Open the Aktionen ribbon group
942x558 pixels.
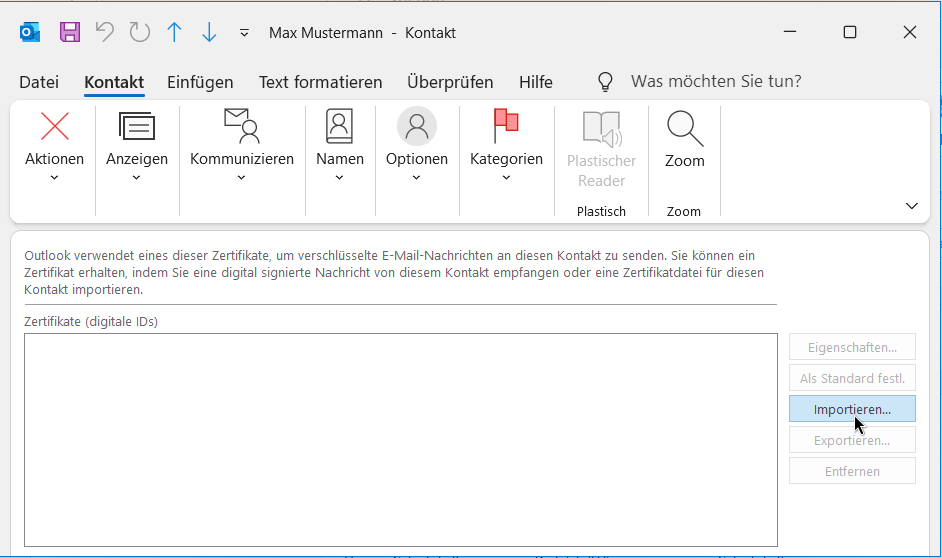tap(55, 146)
